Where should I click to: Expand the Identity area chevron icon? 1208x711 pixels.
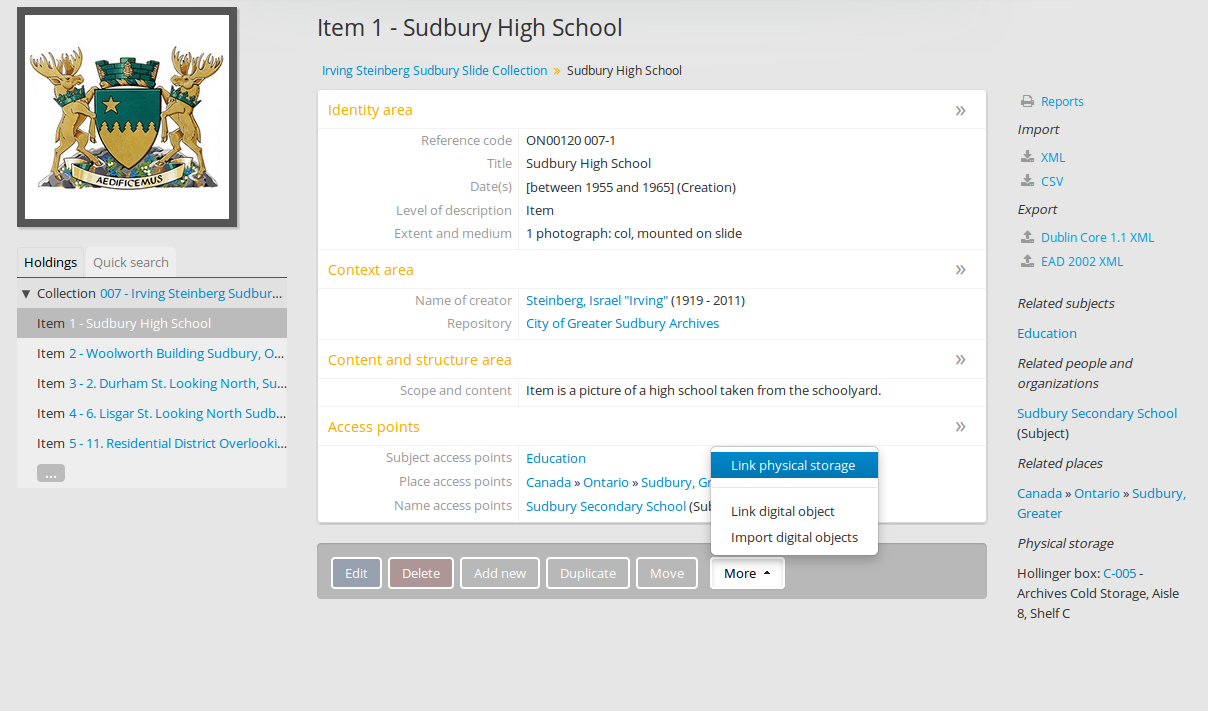[960, 110]
